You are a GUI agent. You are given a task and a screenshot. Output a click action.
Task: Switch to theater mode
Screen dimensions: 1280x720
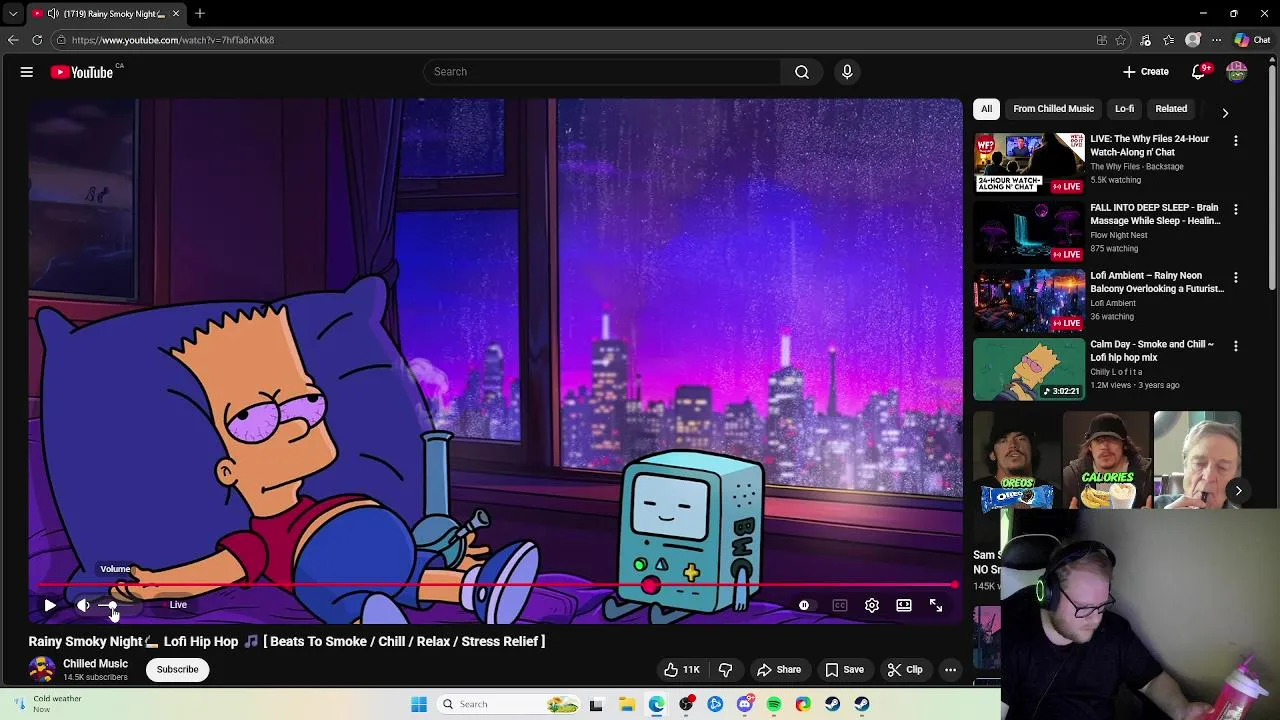(904, 605)
